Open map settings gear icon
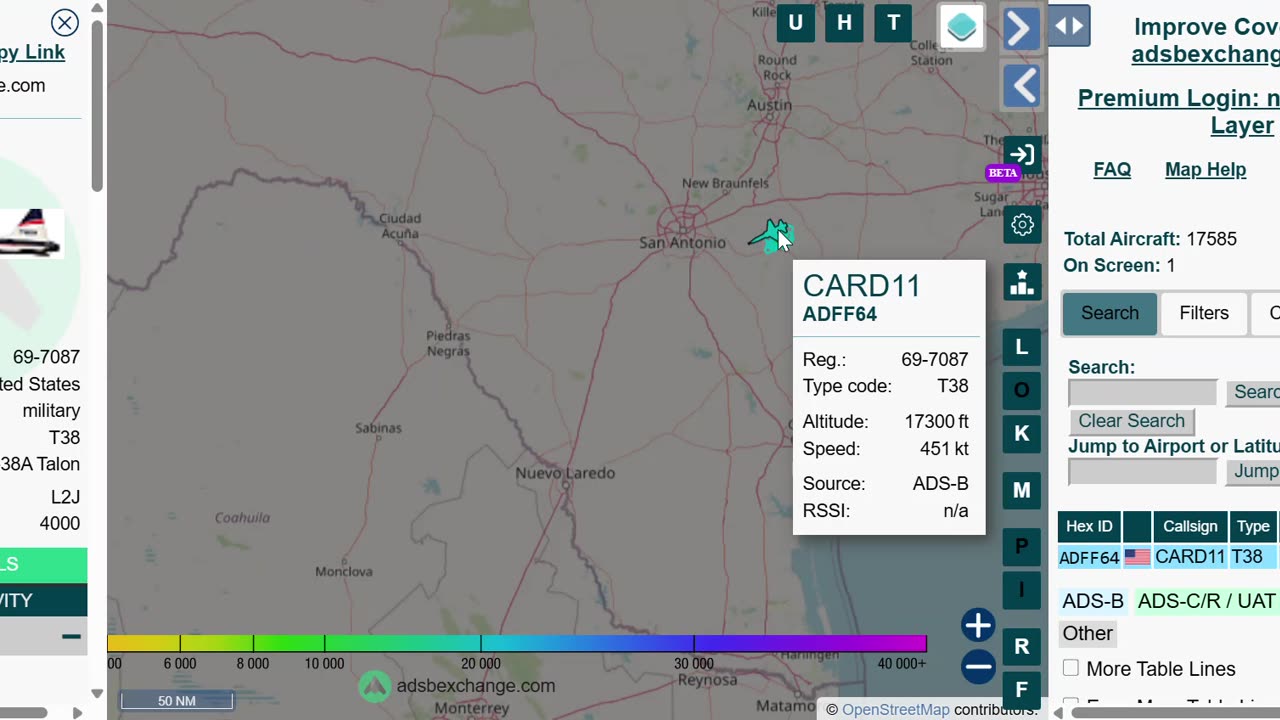This screenshot has width=1280, height=720. [1022, 225]
